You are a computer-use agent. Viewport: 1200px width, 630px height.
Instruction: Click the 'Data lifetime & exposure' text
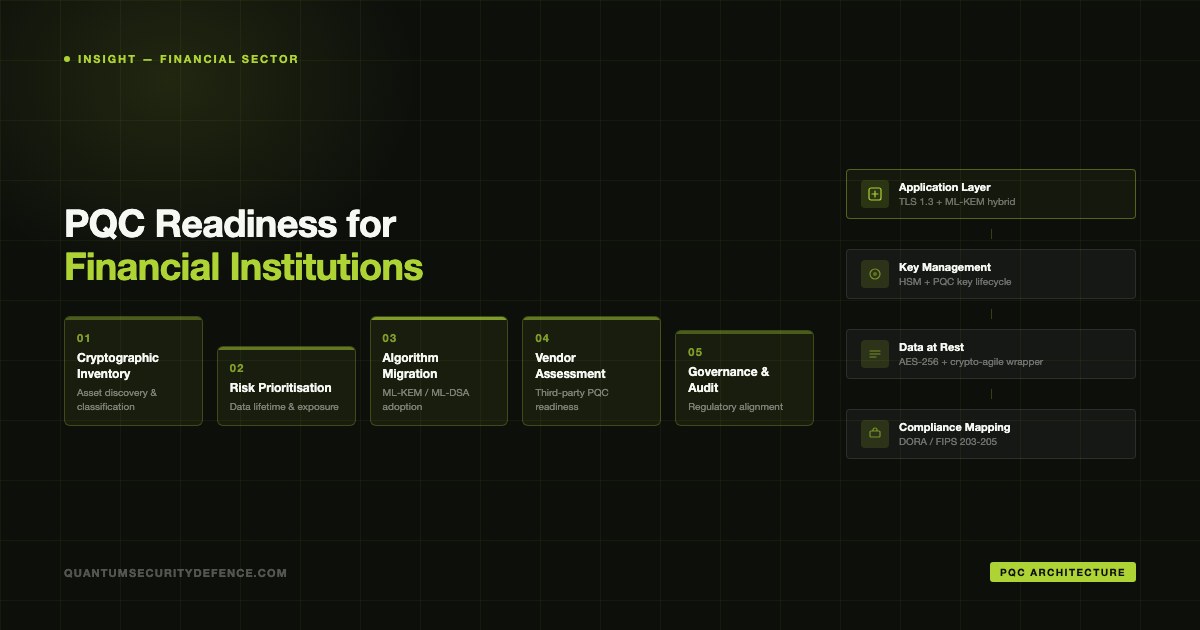(x=284, y=407)
